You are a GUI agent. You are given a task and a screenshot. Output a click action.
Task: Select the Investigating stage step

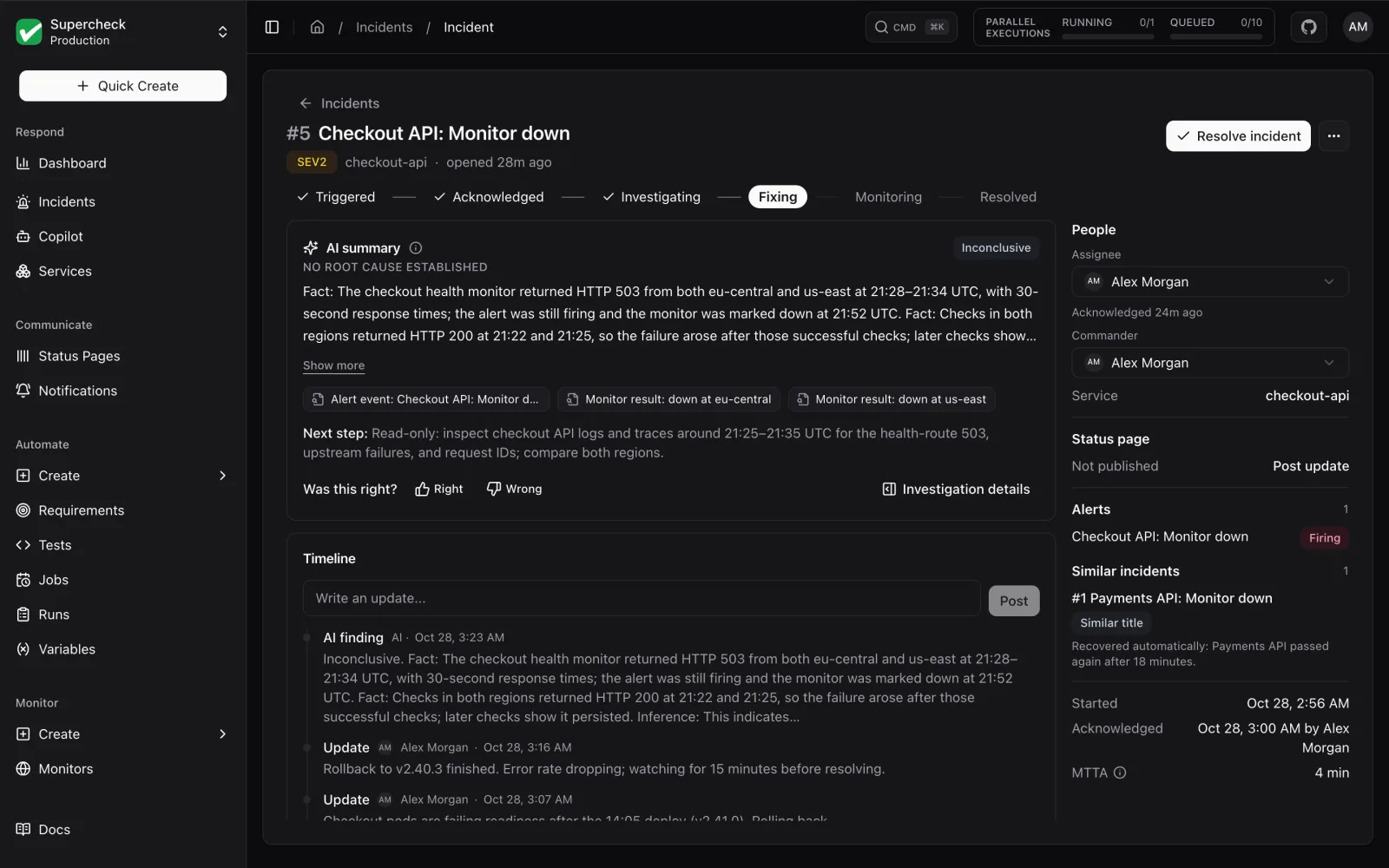[x=652, y=197]
